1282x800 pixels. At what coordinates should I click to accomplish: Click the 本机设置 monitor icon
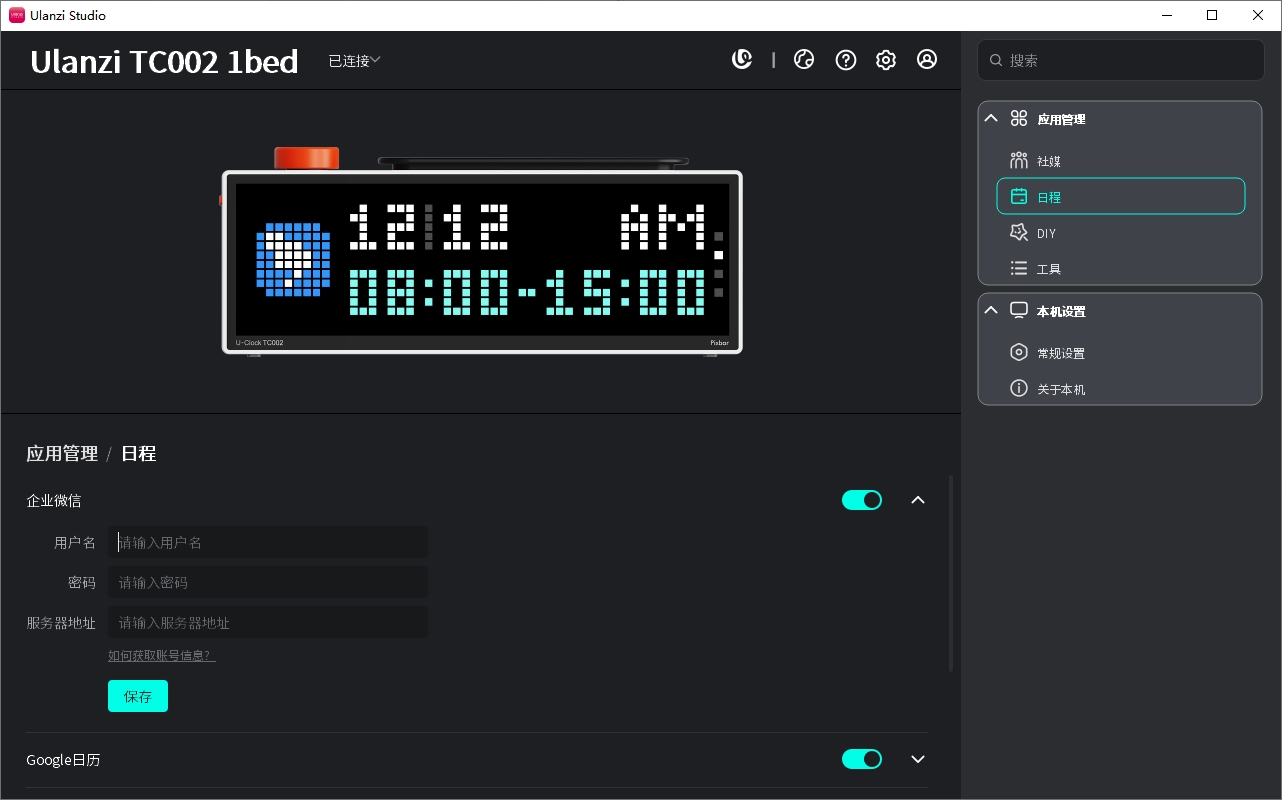(x=1019, y=310)
